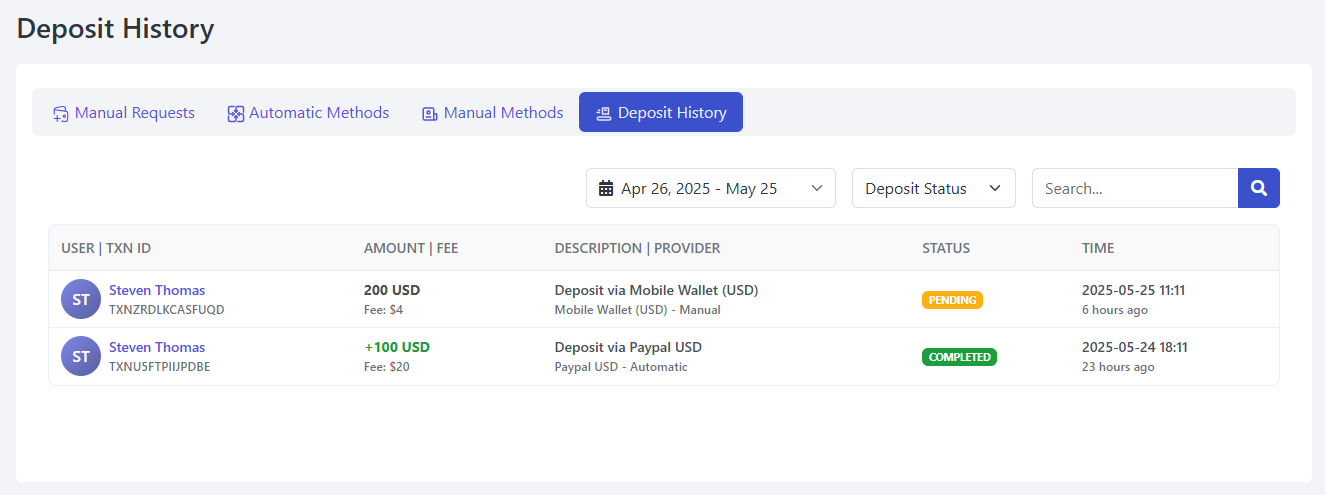Open Steven Thomas link in second row

(157, 347)
